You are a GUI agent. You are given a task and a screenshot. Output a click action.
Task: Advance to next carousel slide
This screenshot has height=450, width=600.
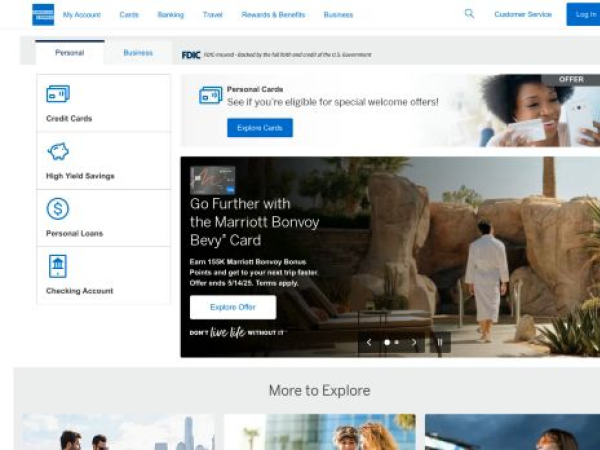click(414, 342)
